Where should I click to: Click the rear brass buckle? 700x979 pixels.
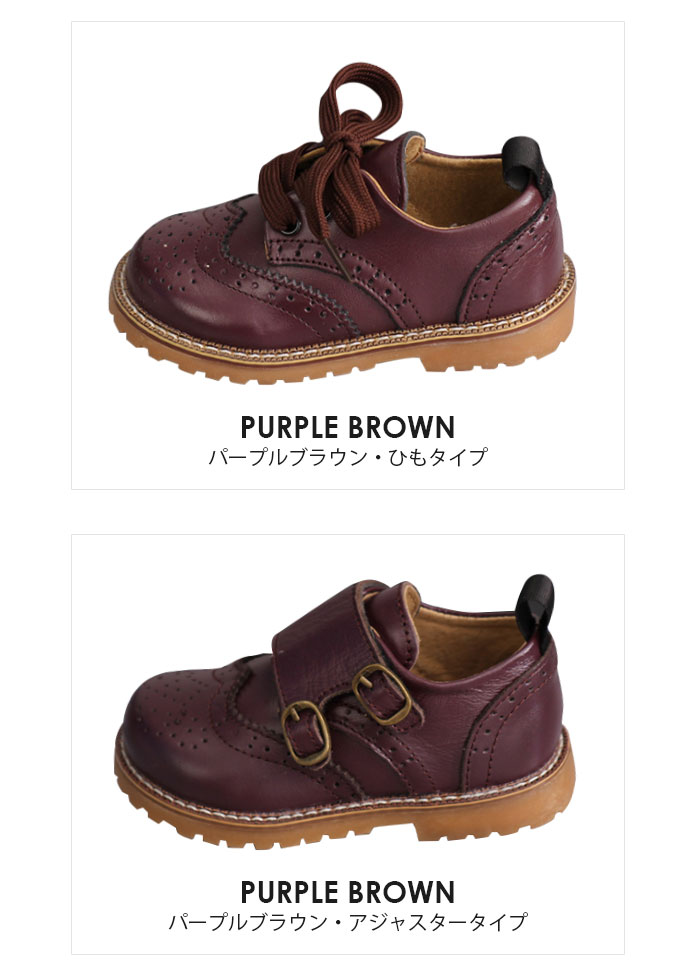[382, 694]
